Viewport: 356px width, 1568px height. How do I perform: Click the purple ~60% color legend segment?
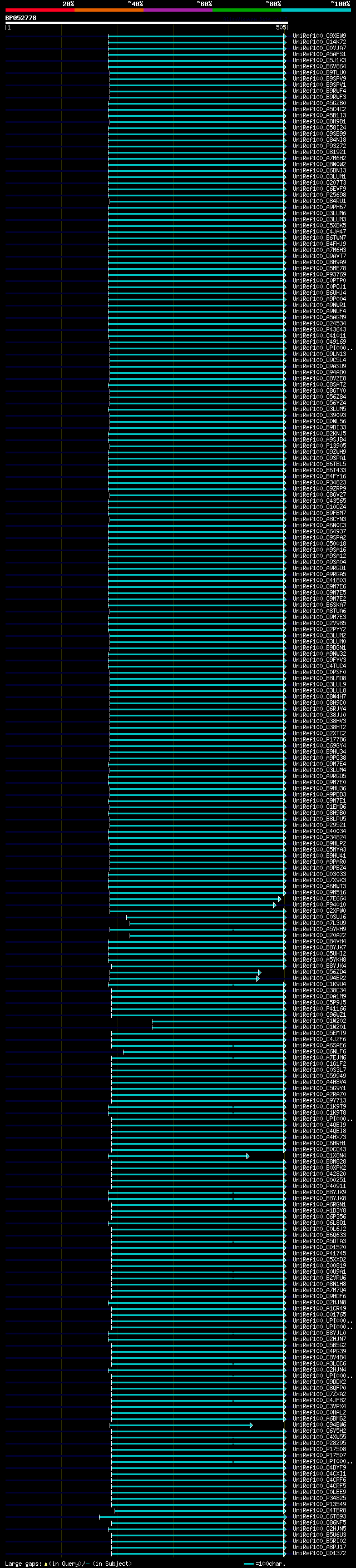(179, 10)
